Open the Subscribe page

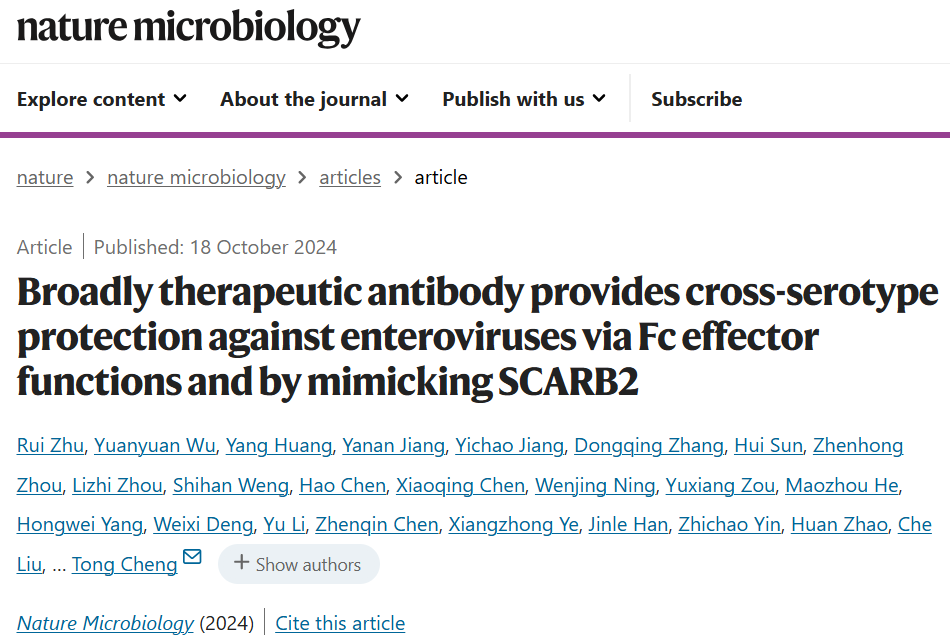696,99
